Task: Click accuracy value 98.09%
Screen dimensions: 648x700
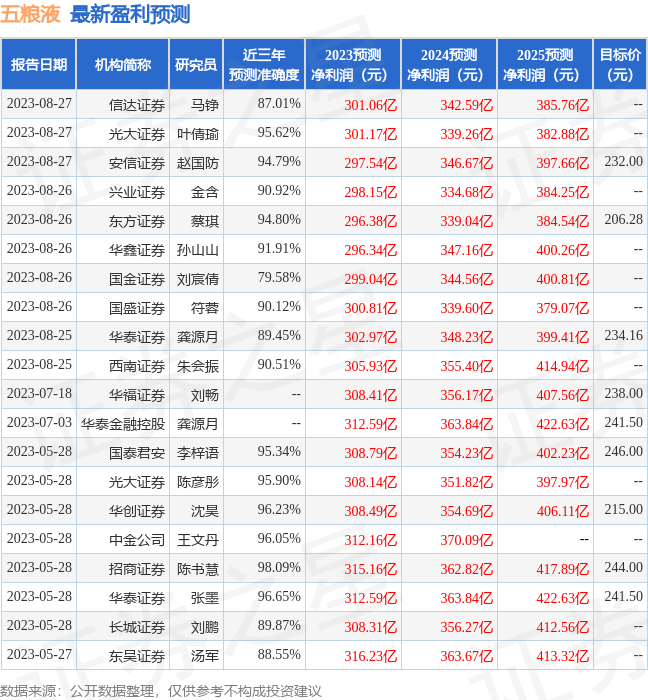Action: click(x=279, y=568)
